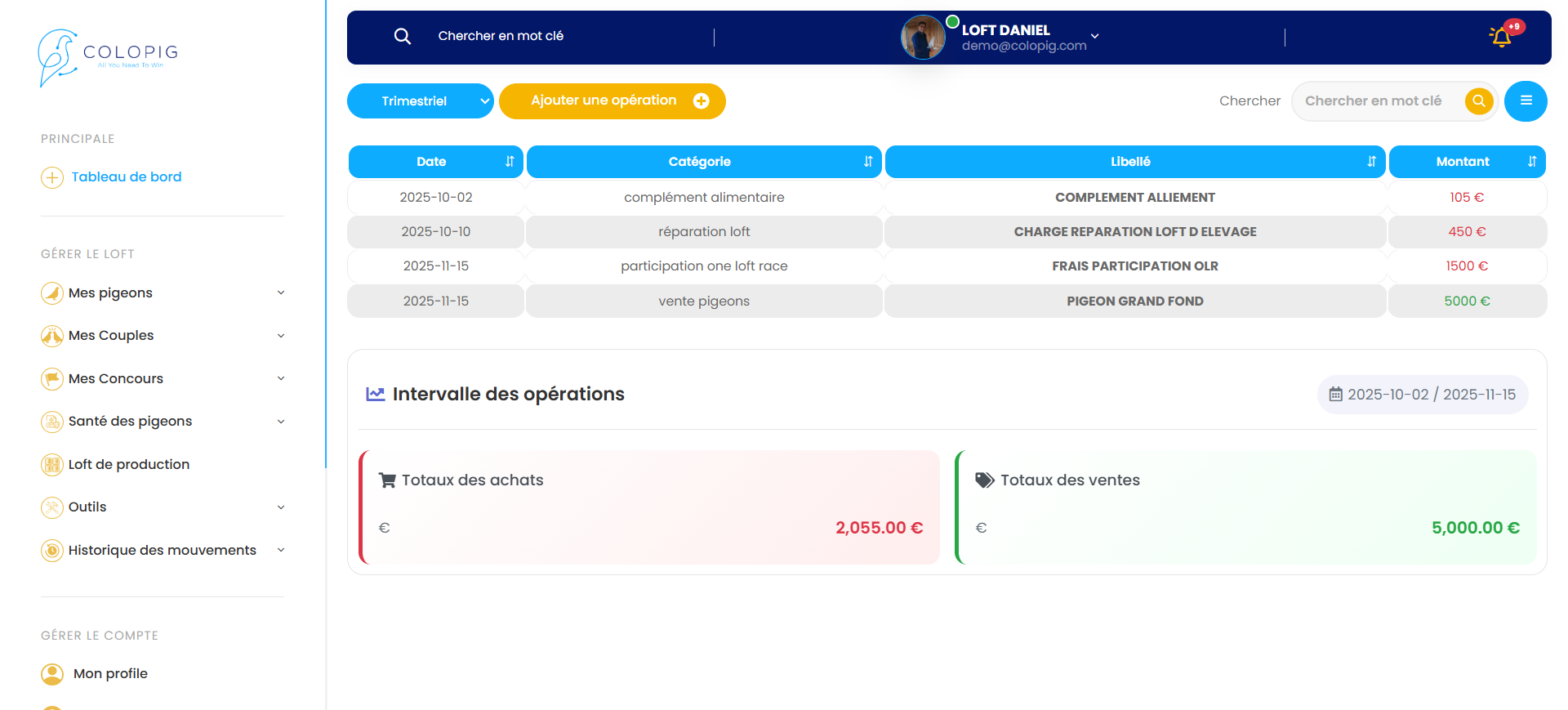The image size is (1568, 710).
Task: Open Mon profile page
Action: pos(110,674)
